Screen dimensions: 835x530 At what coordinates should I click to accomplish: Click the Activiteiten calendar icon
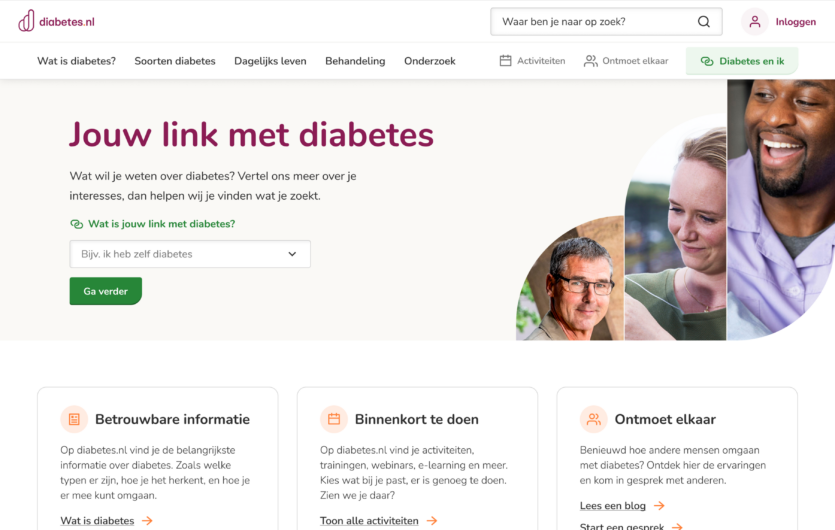pos(505,61)
